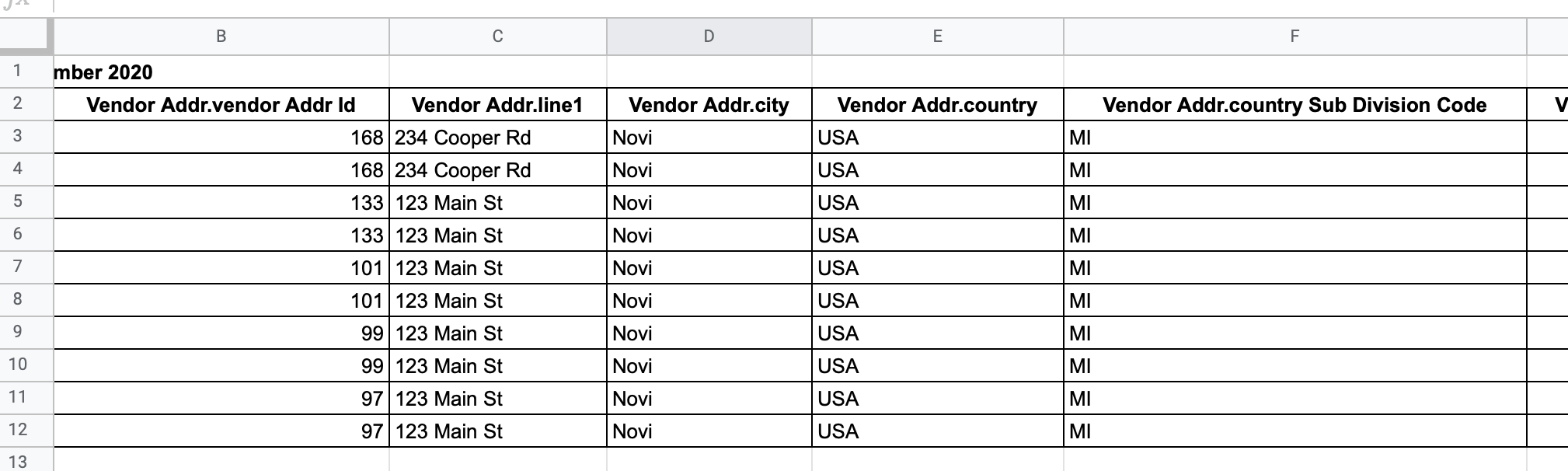Select the 133 value in row 5
The width and height of the screenshot is (1568, 471).
[x=221, y=203]
